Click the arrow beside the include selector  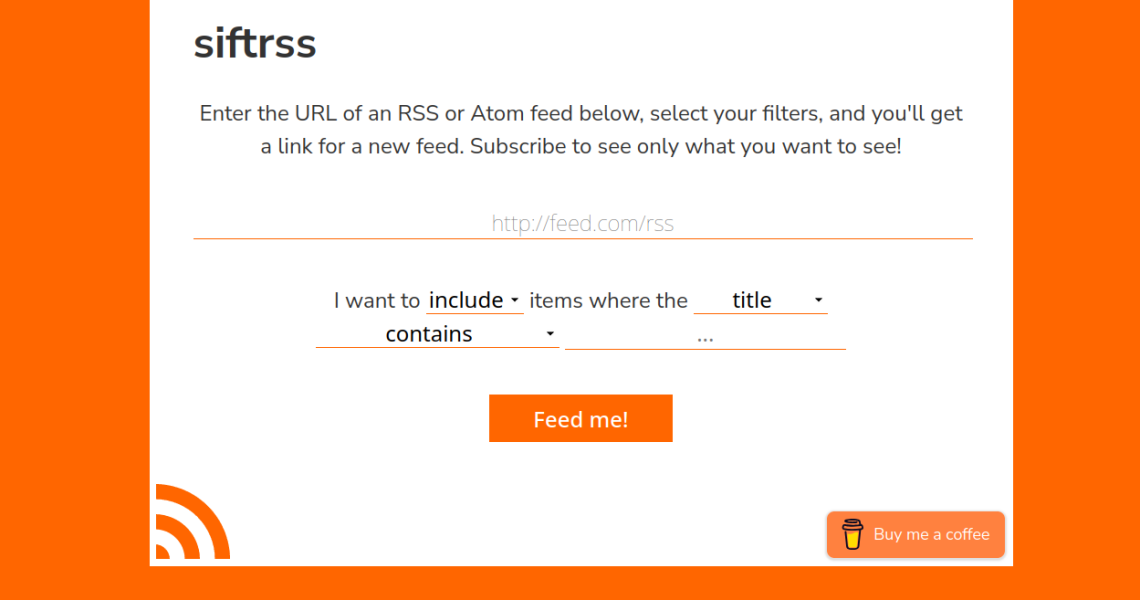(515, 301)
